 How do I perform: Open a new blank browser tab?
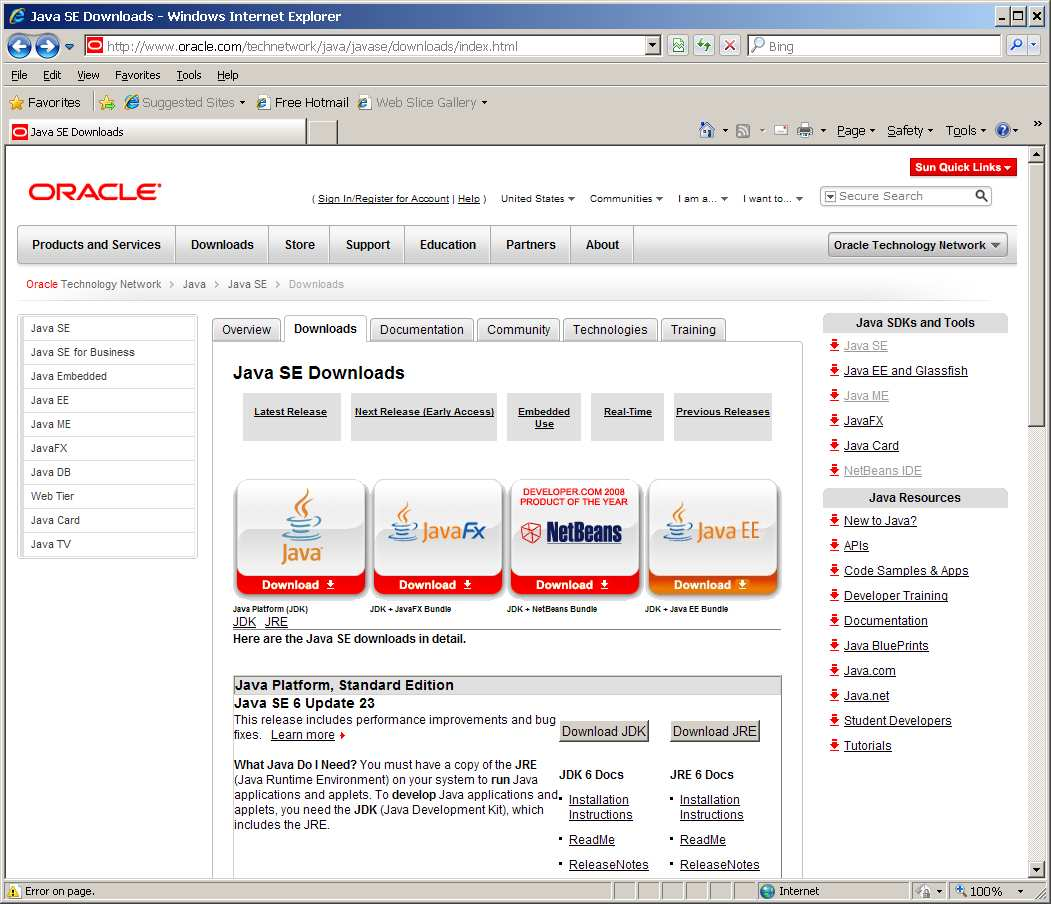322,133
